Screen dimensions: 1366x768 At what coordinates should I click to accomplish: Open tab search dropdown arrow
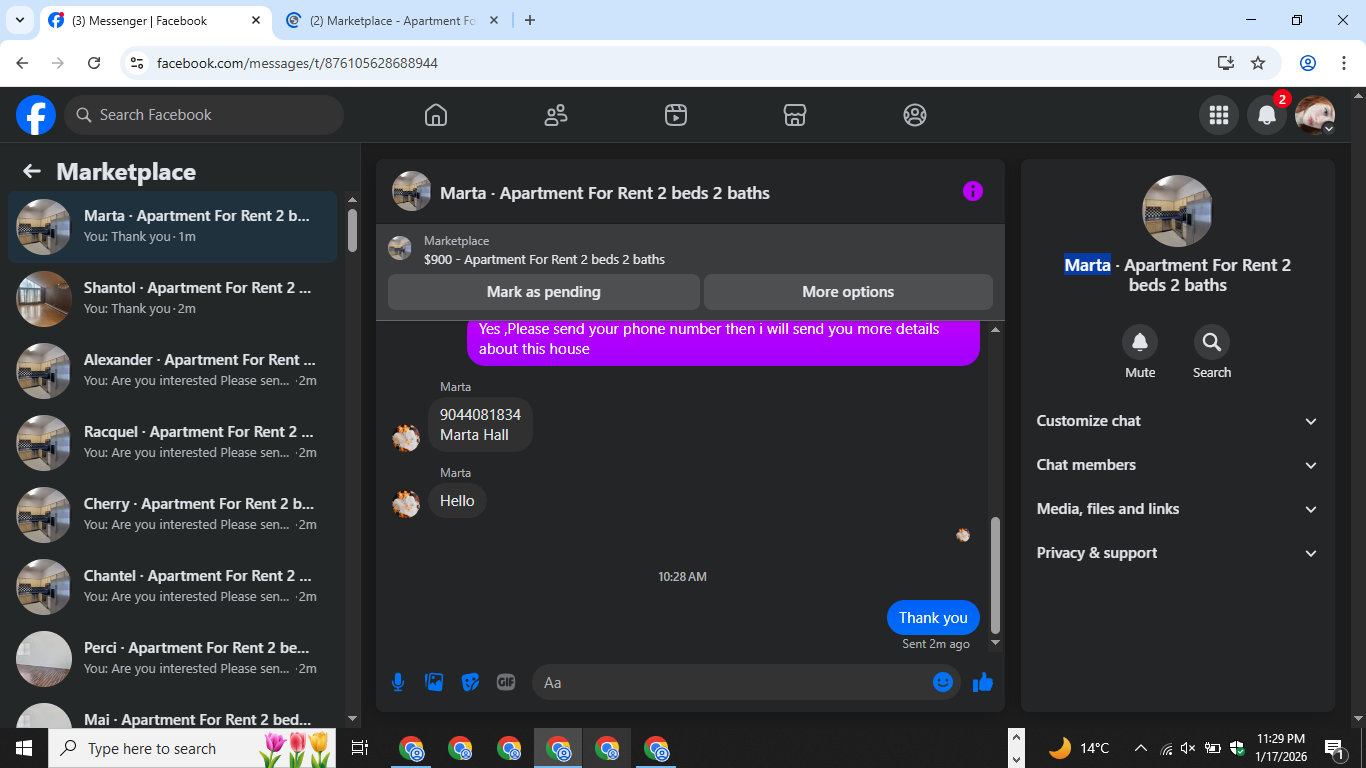19,20
